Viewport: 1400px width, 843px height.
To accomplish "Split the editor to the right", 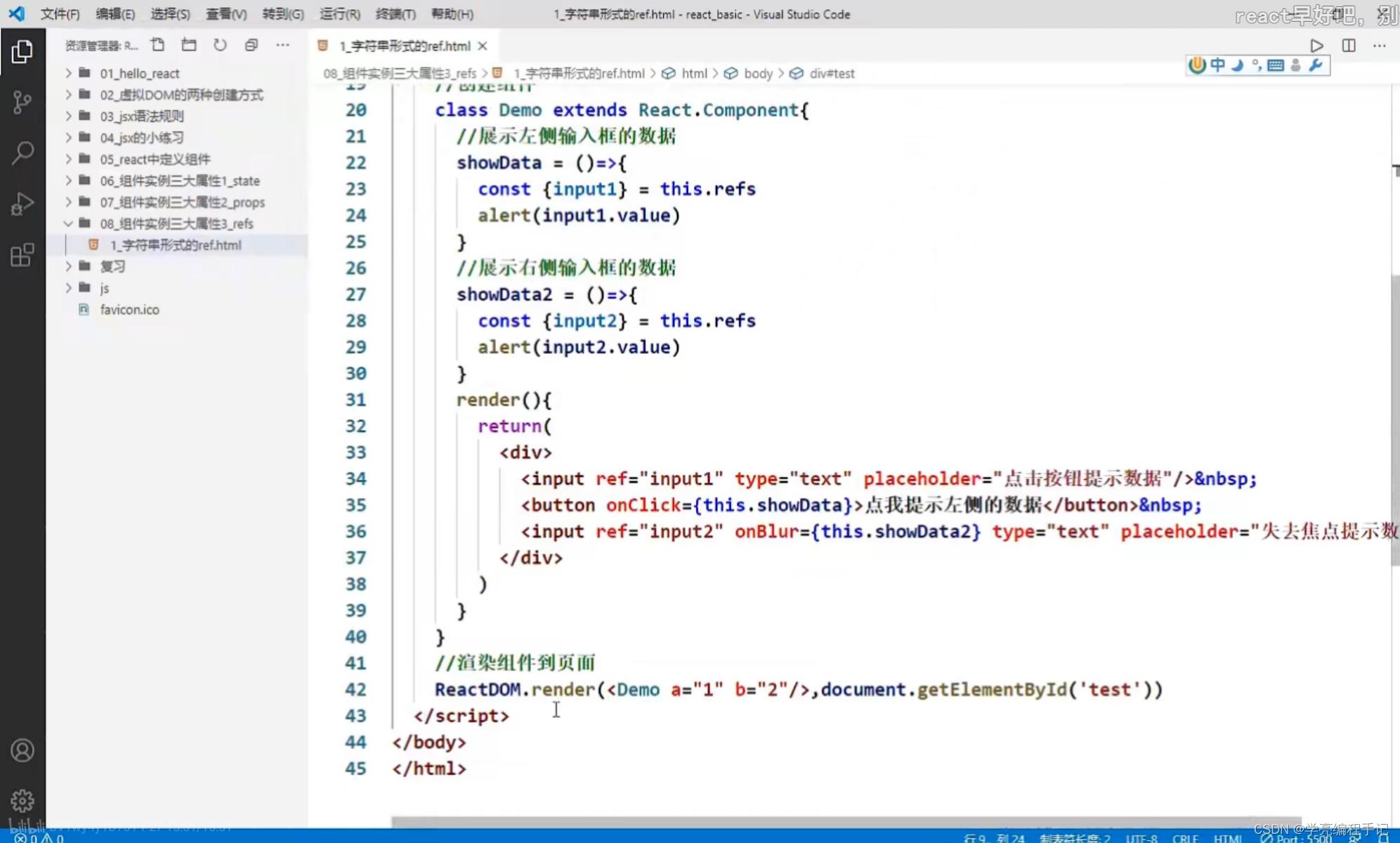I will (x=1348, y=46).
